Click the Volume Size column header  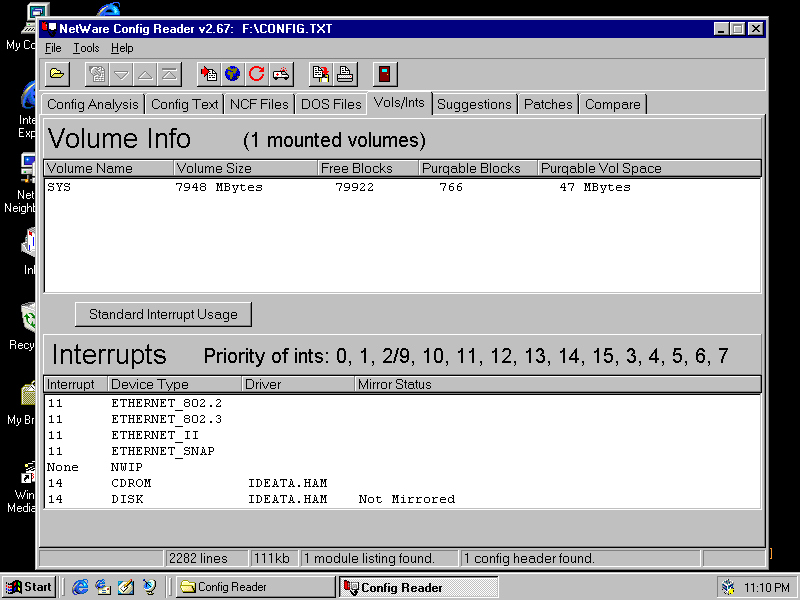click(246, 168)
